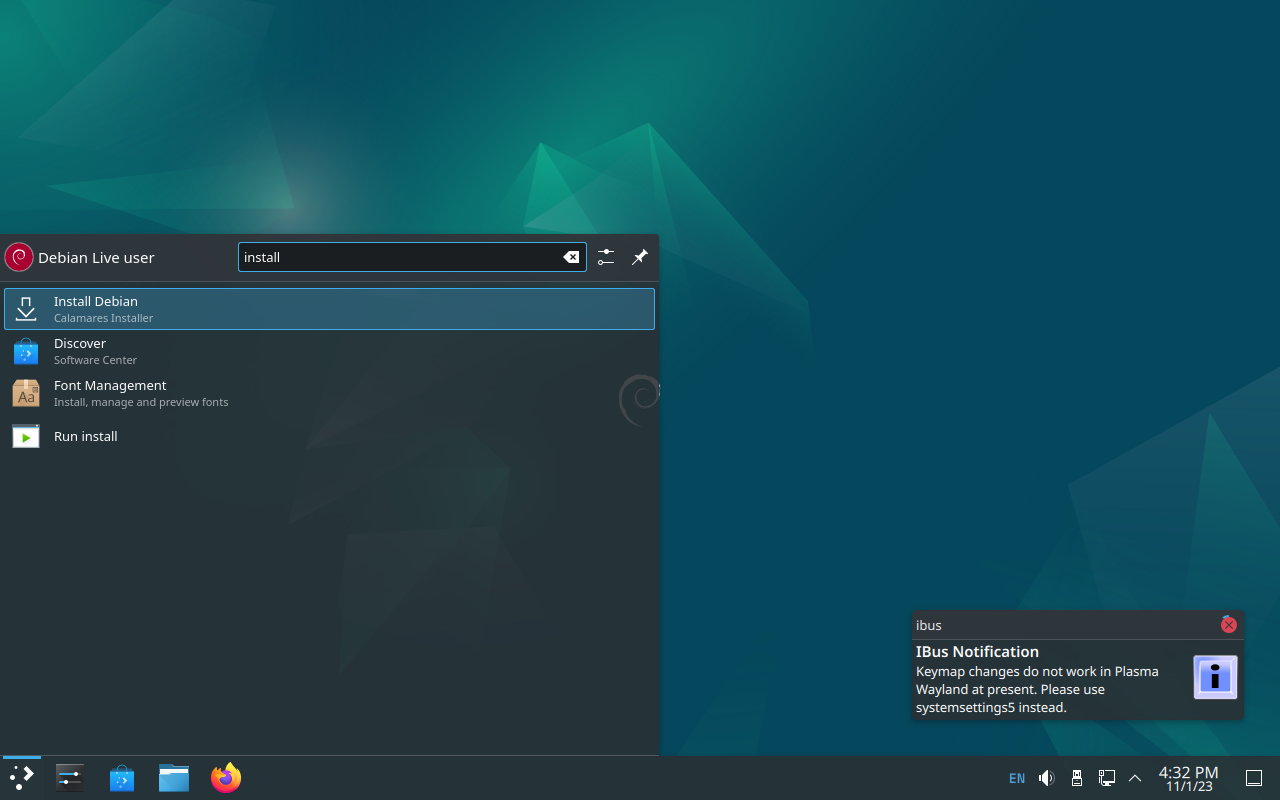Select the Run install command entry

pyautogui.click(x=329, y=436)
